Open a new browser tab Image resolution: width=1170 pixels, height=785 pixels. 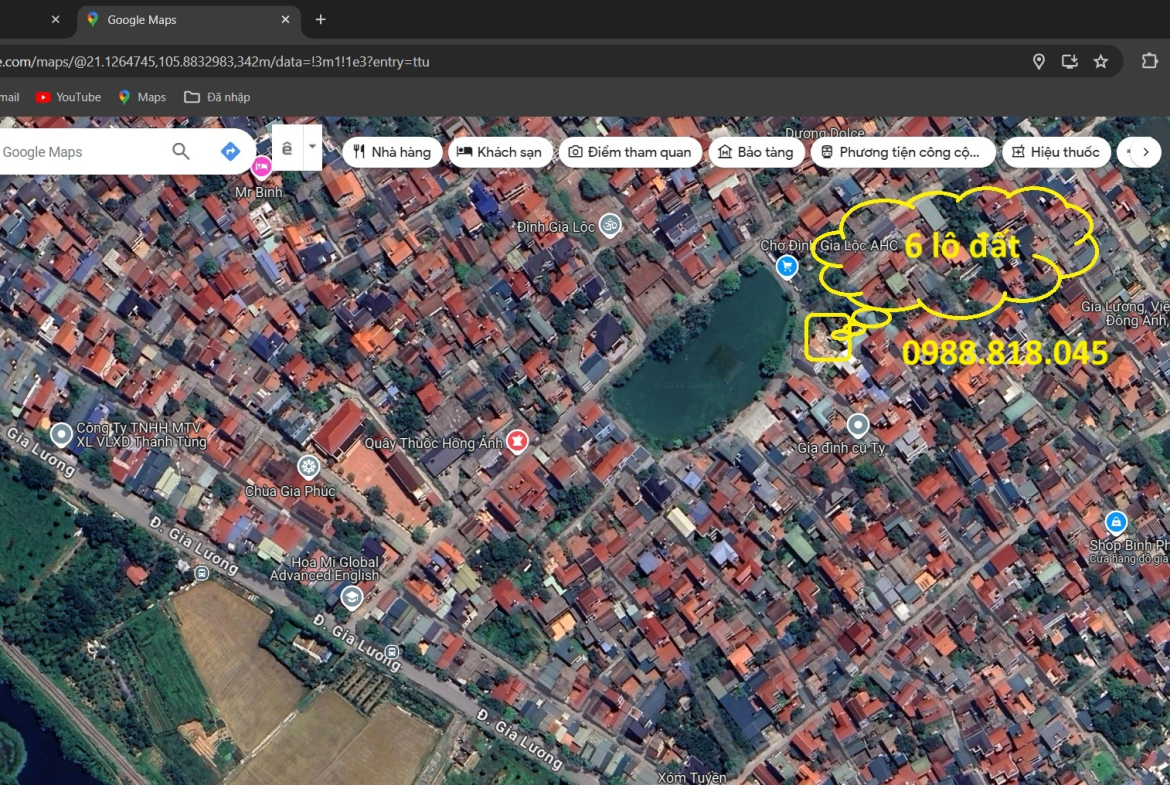tap(320, 20)
